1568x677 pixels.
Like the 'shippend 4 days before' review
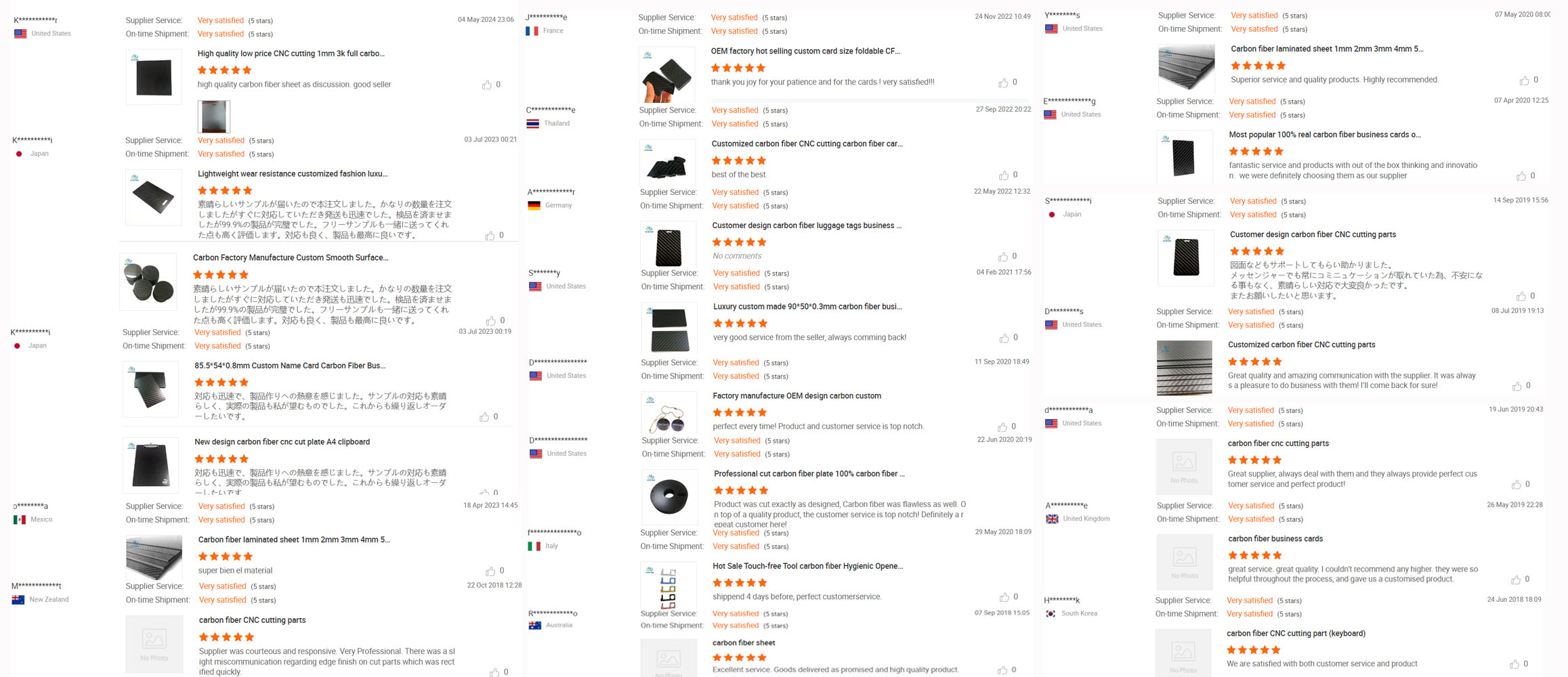[x=1004, y=597]
